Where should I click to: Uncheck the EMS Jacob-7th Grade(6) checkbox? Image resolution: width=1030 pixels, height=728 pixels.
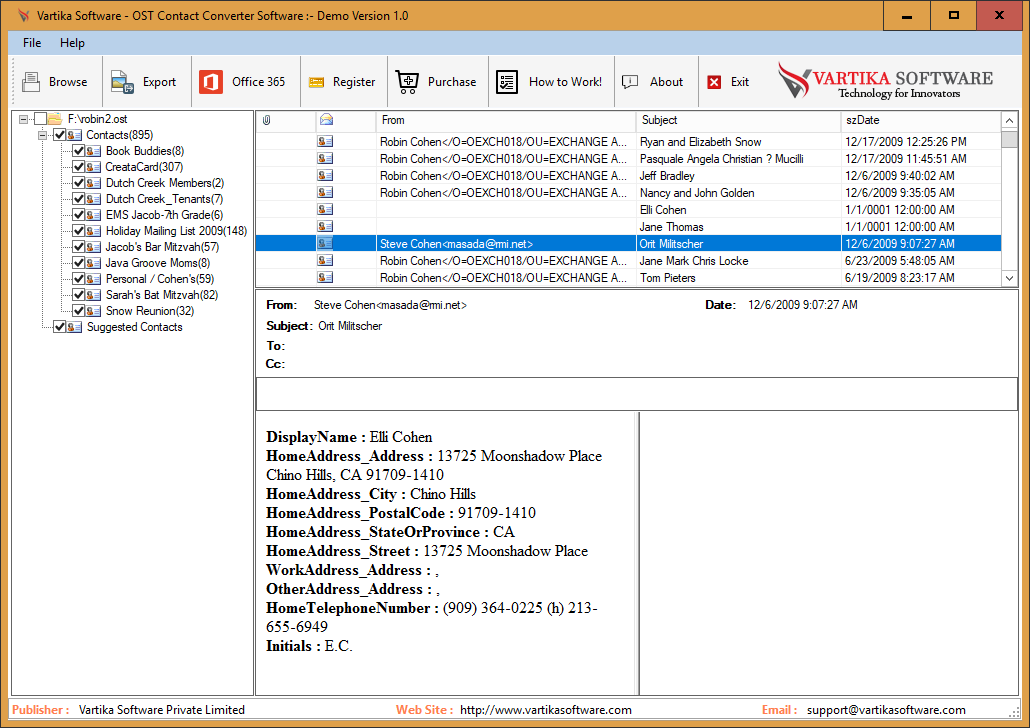(78, 215)
